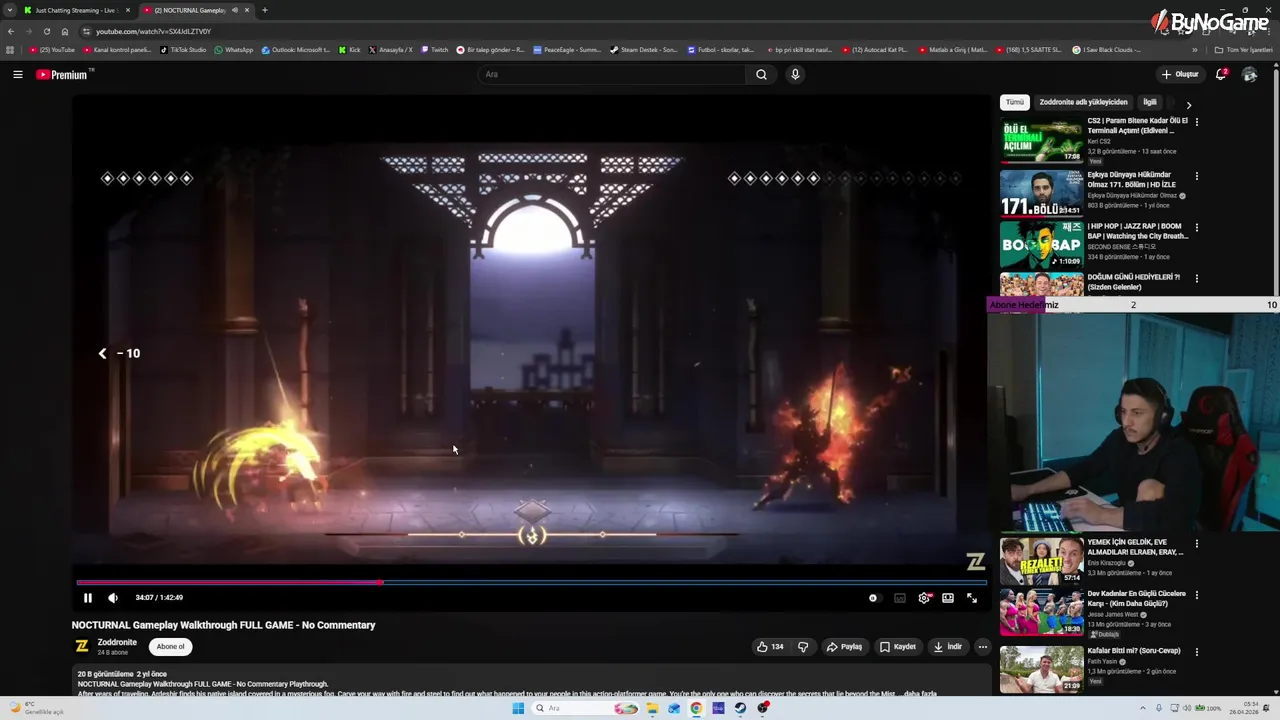Screen dimensions: 1280x720
Task: Open options for Eşkıya Dünyaya Hükümdar Olmaz video
Action: pyautogui.click(x=1197, y=176)
